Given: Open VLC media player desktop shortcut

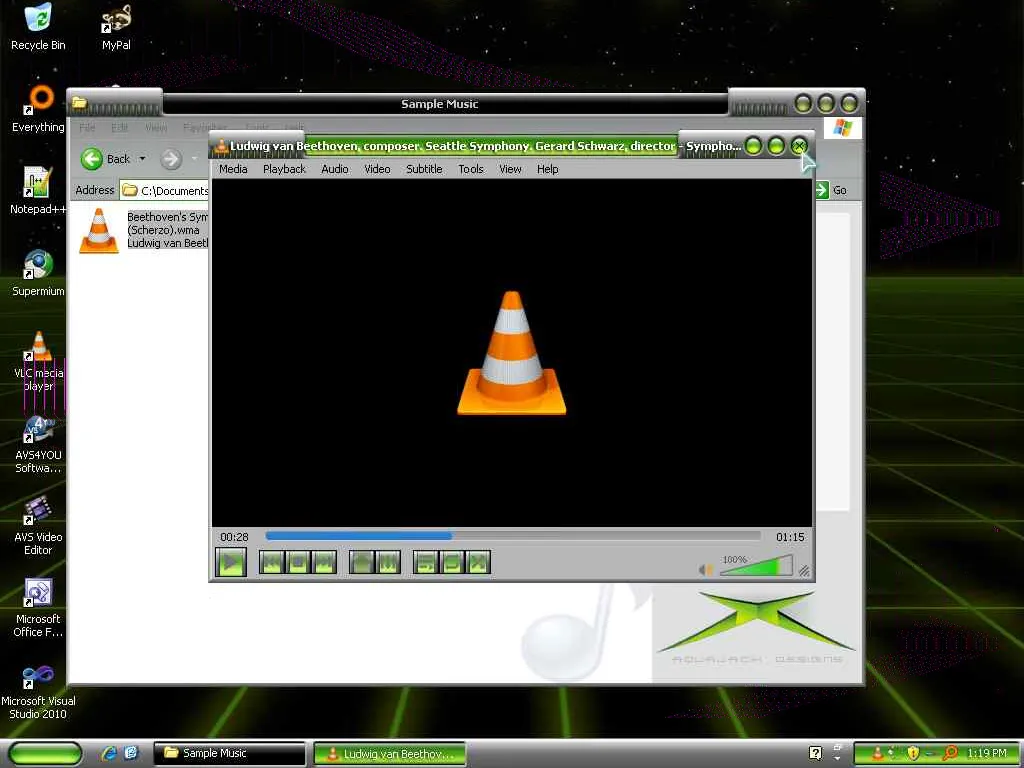Looking at the screenshot, I should click(x=39, y=361).
